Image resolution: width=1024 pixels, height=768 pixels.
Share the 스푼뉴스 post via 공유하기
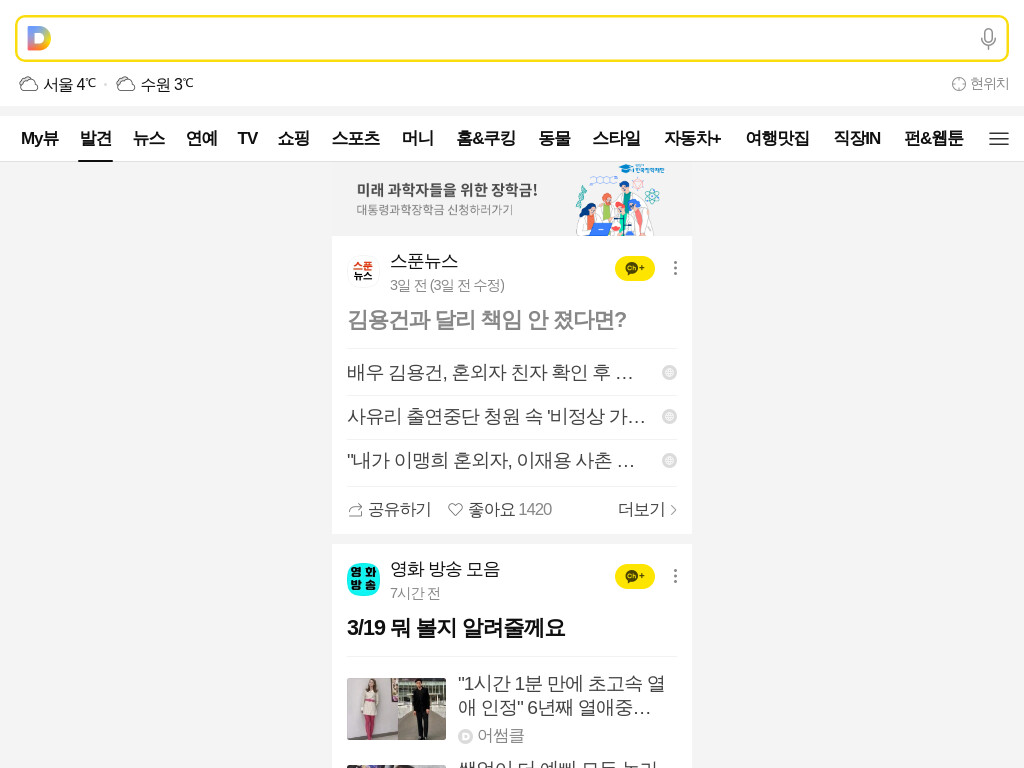390,509
